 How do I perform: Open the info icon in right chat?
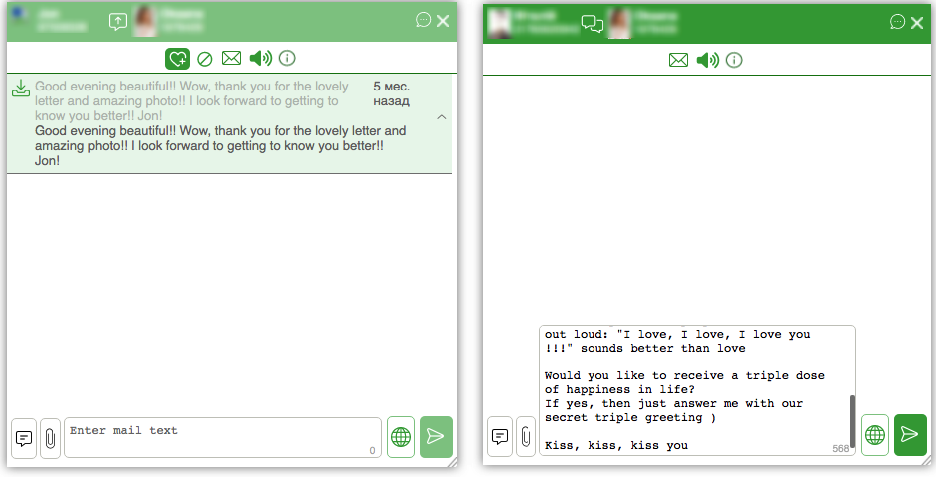point(734,60)
